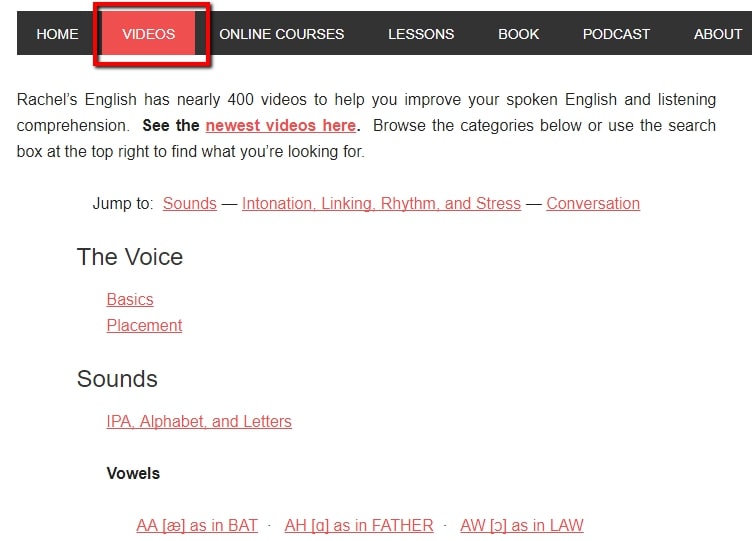Jump to the Sounds section link

(x=189, y=203)
